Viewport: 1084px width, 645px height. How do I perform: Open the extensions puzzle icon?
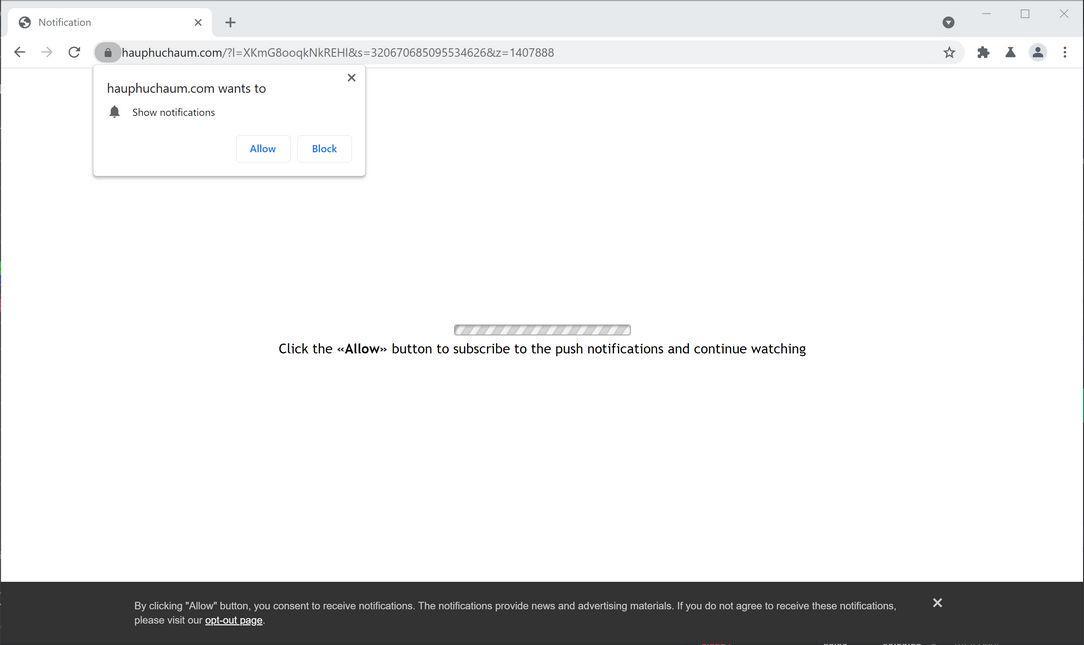point(982,52)
